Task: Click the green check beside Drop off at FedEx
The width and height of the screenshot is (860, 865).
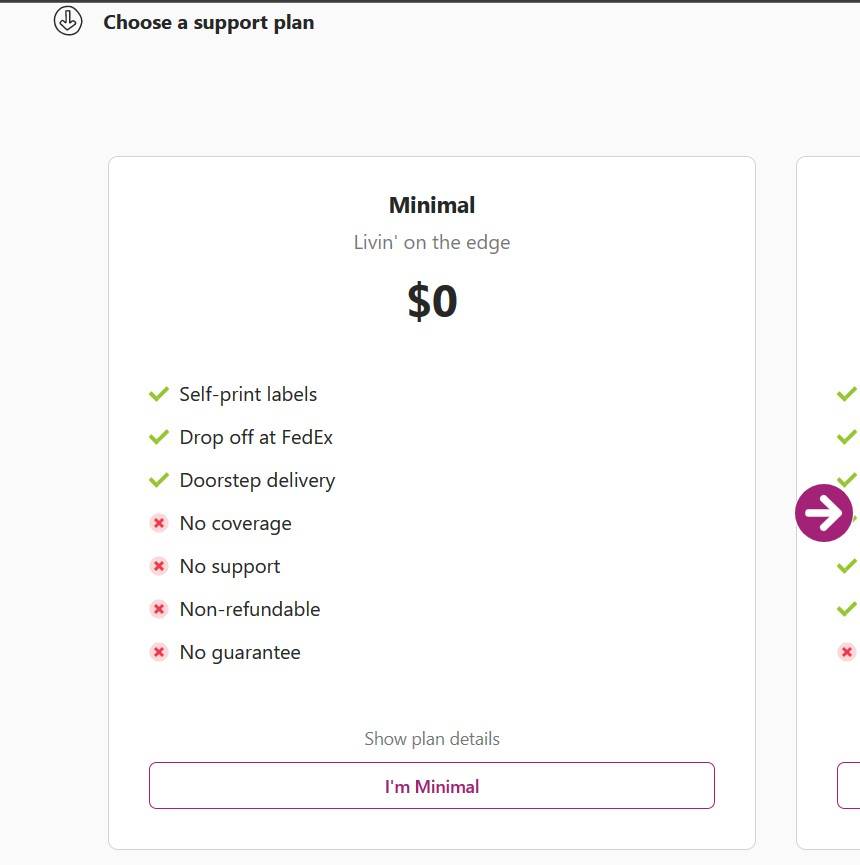Action: [158, 437]
